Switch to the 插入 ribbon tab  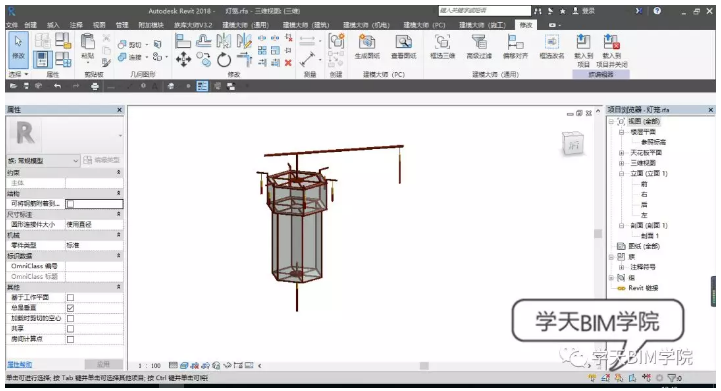coord(53,25)
